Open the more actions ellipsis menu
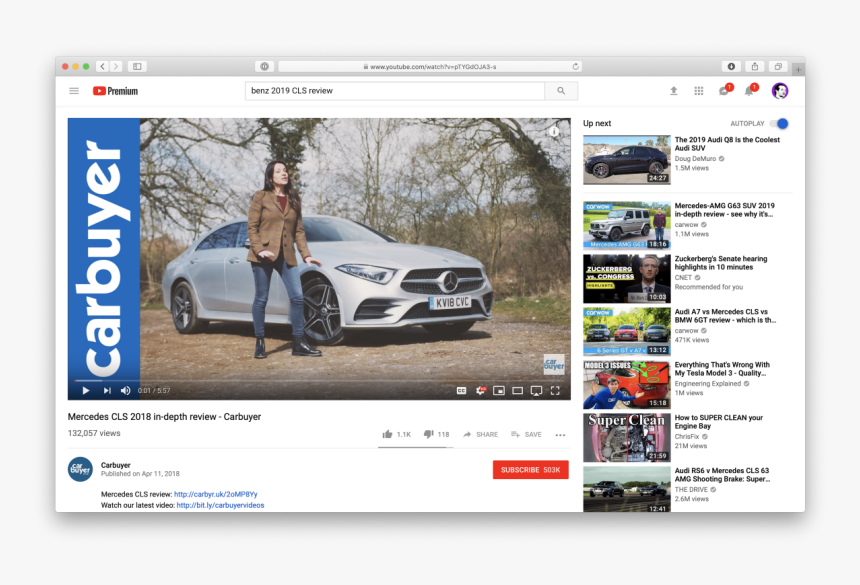 point(560,435)
